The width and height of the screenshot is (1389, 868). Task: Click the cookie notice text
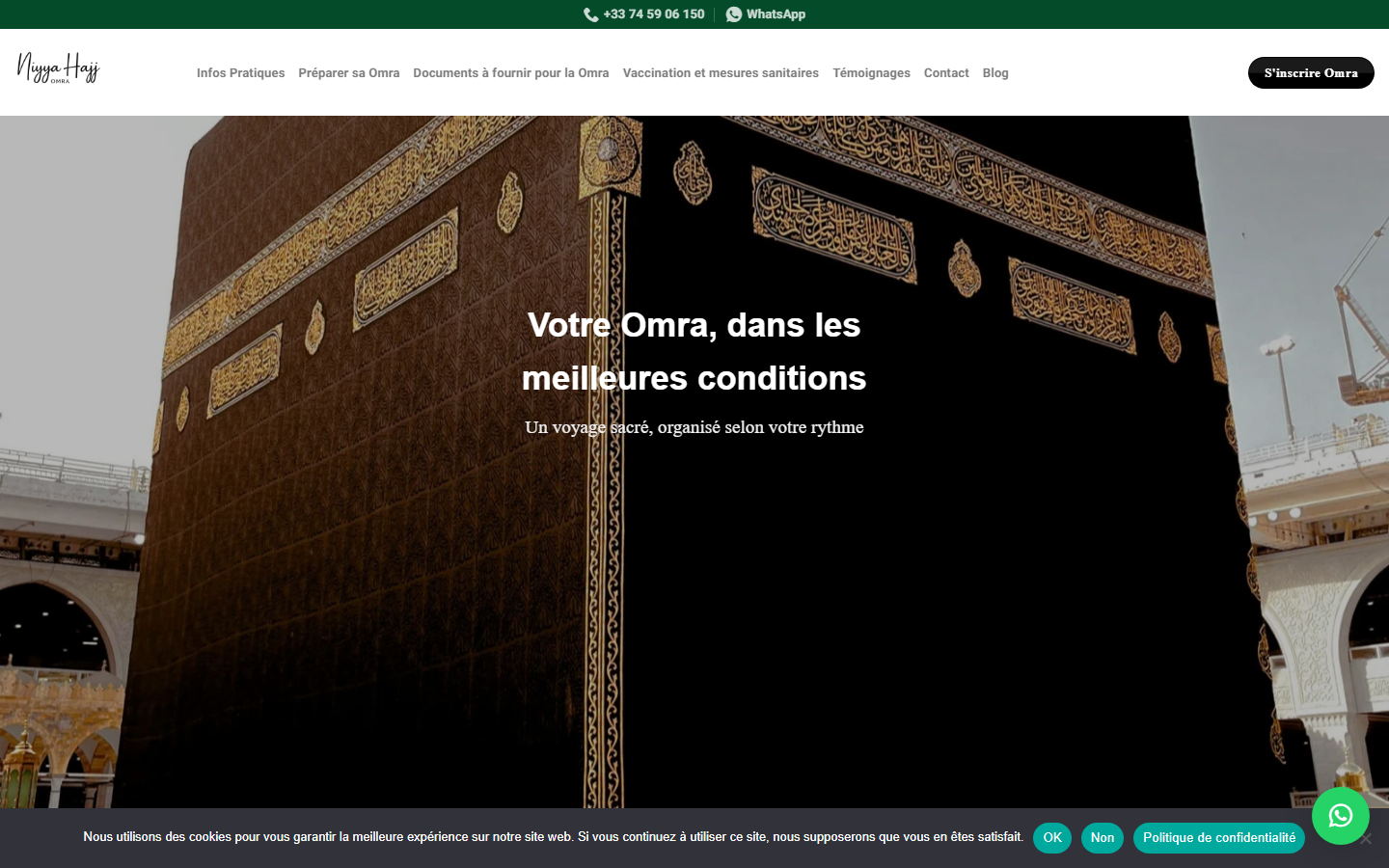pyautogui.click(x=553, y=837)
